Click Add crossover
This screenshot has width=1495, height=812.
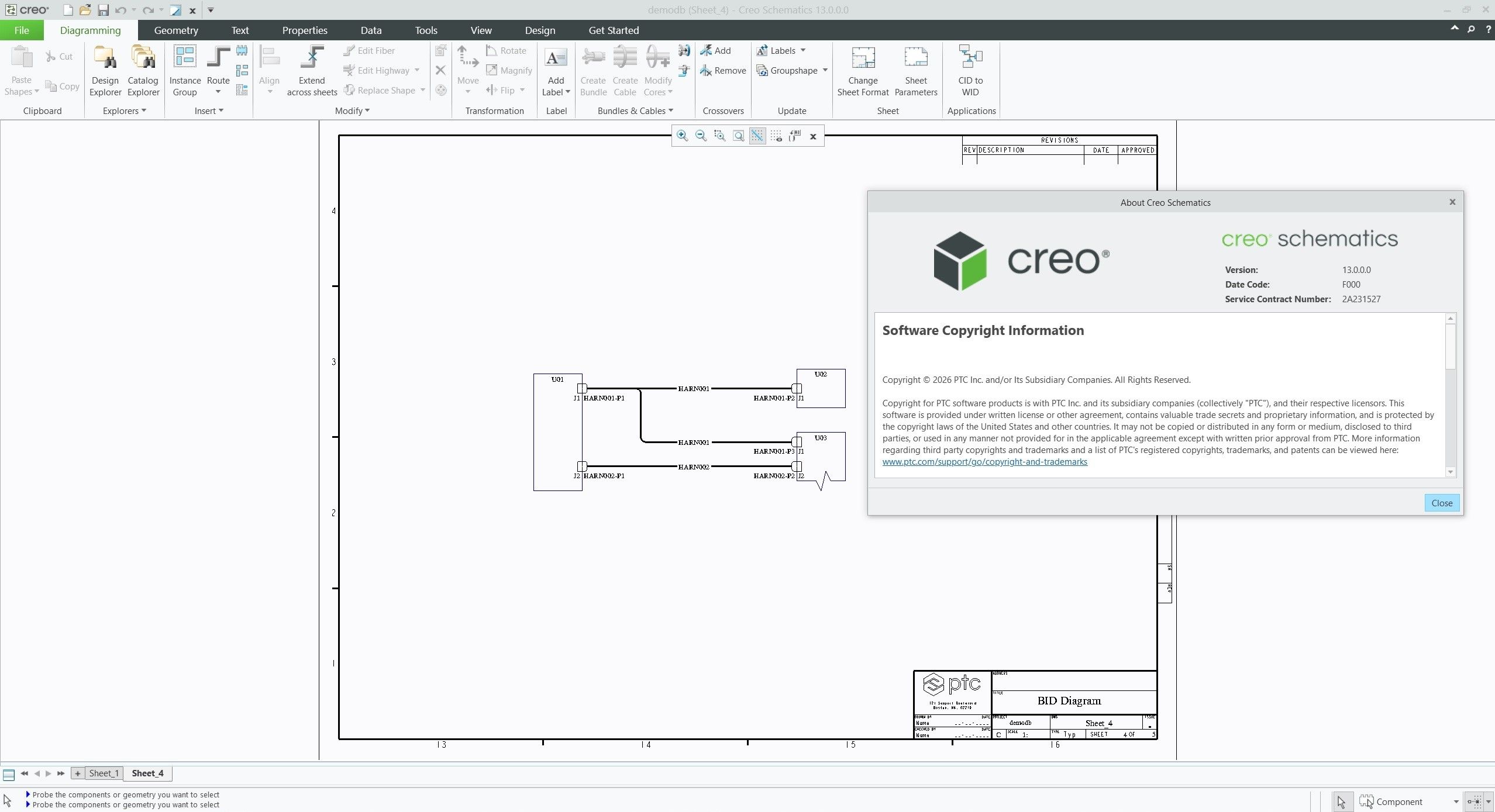click(716, 51)
